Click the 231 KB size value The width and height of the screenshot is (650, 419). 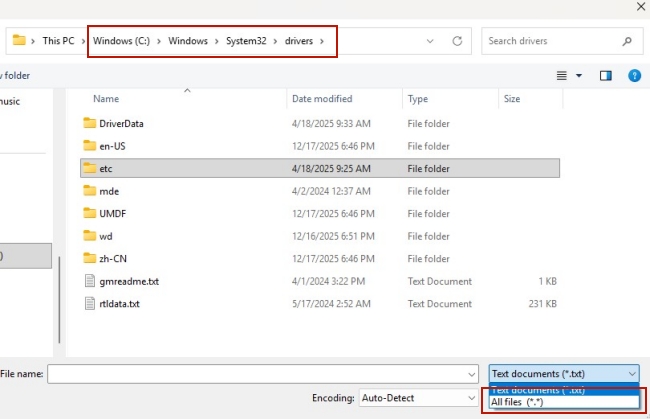(543, 304)
